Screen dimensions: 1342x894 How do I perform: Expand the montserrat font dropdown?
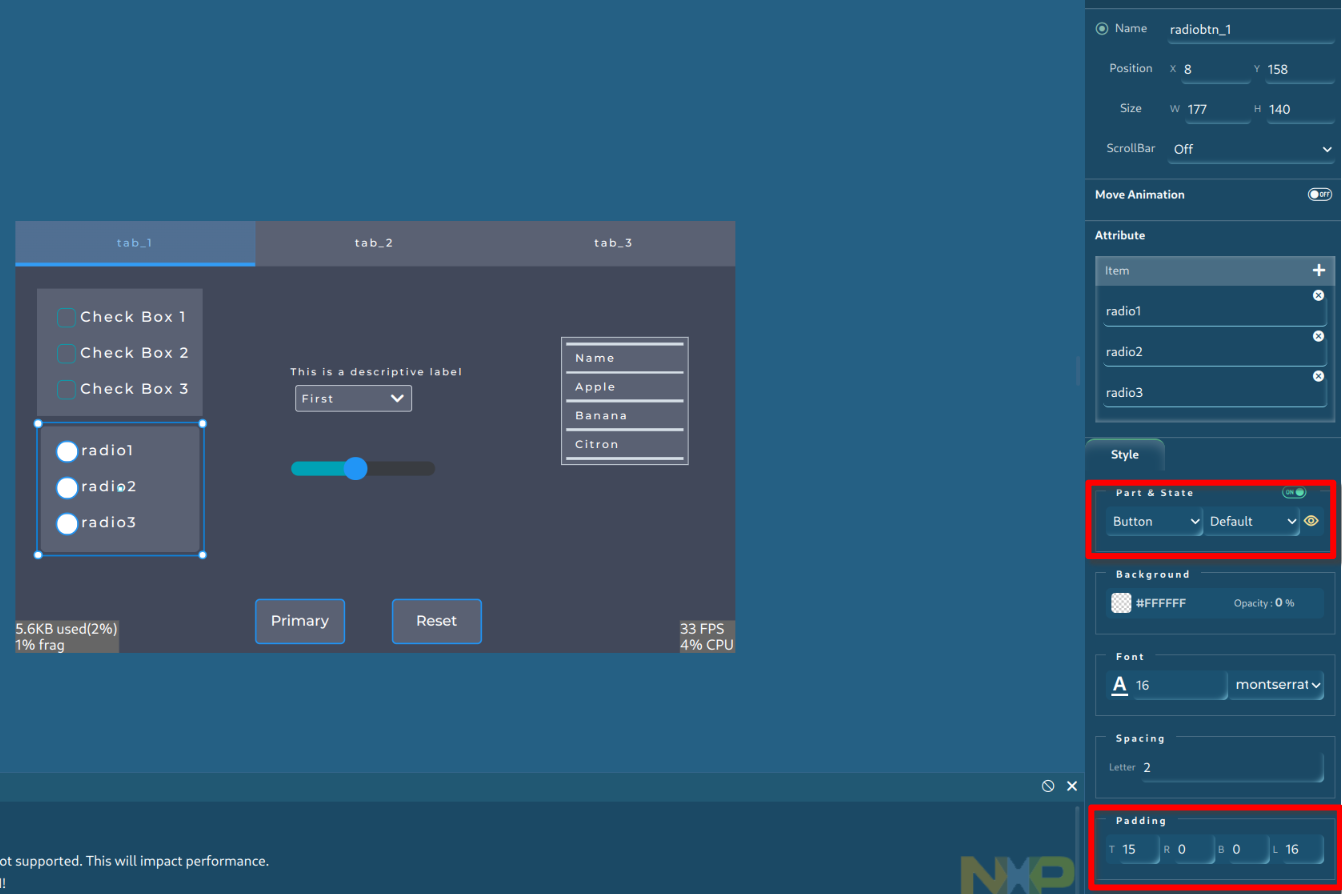1276,684
